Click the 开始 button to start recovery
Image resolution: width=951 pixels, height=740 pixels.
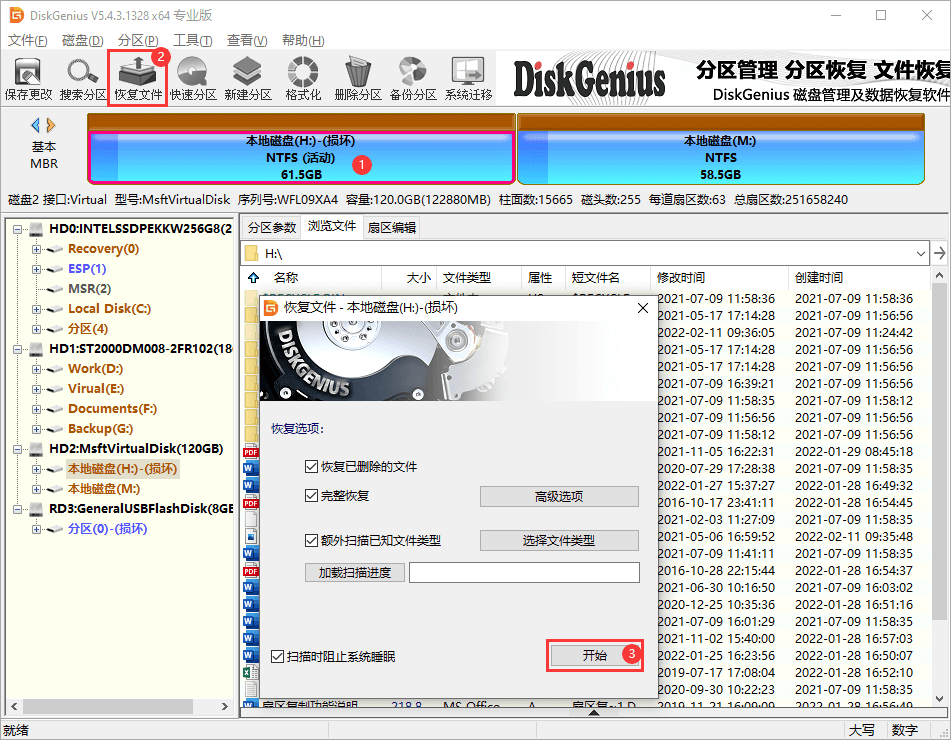[x=595, y=655]
